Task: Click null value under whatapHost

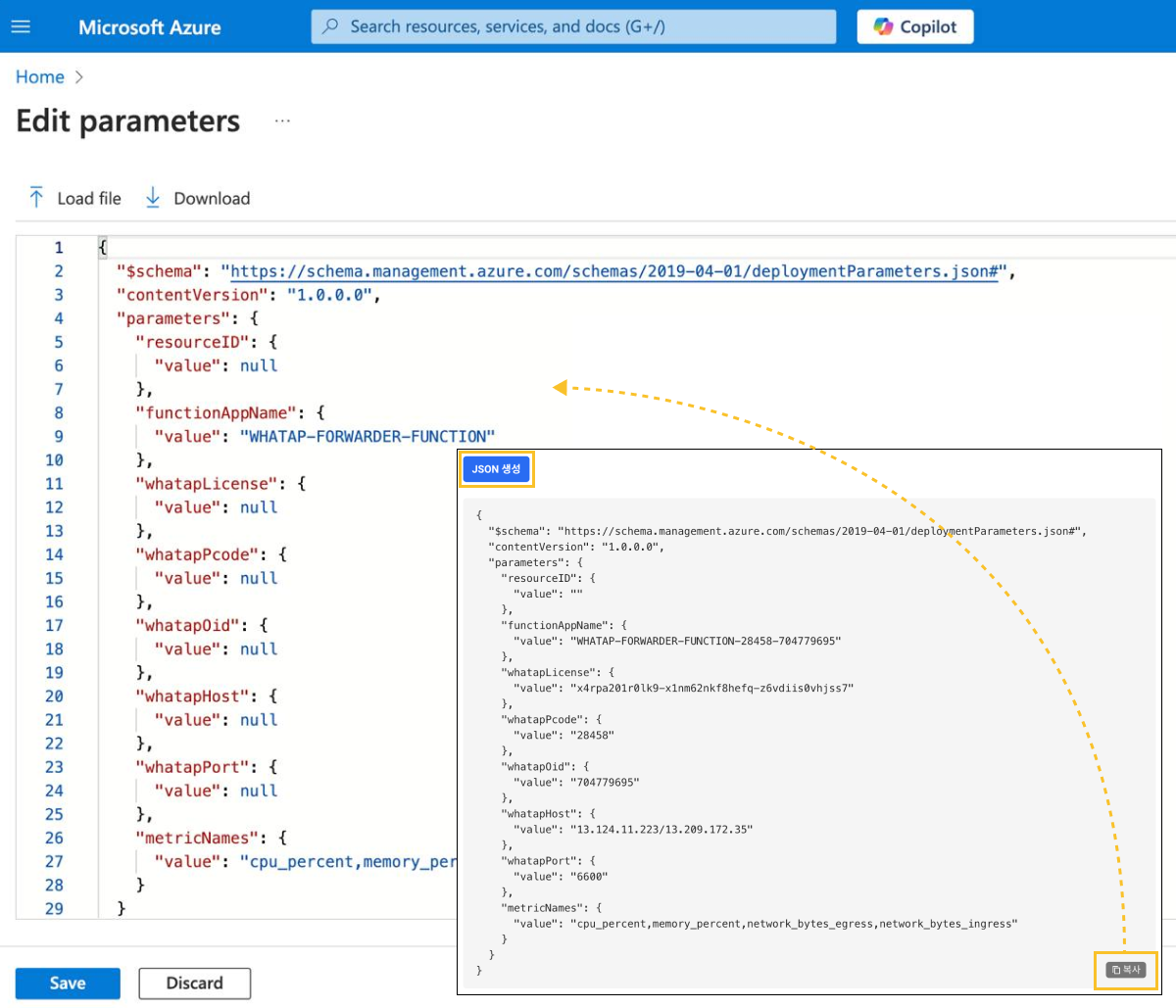Action: pyautogui.click(x=259, y=720)
